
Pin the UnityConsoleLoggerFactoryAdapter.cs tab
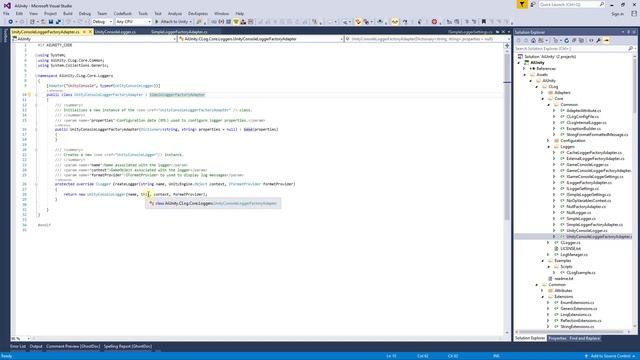click(x=84, y=32)
